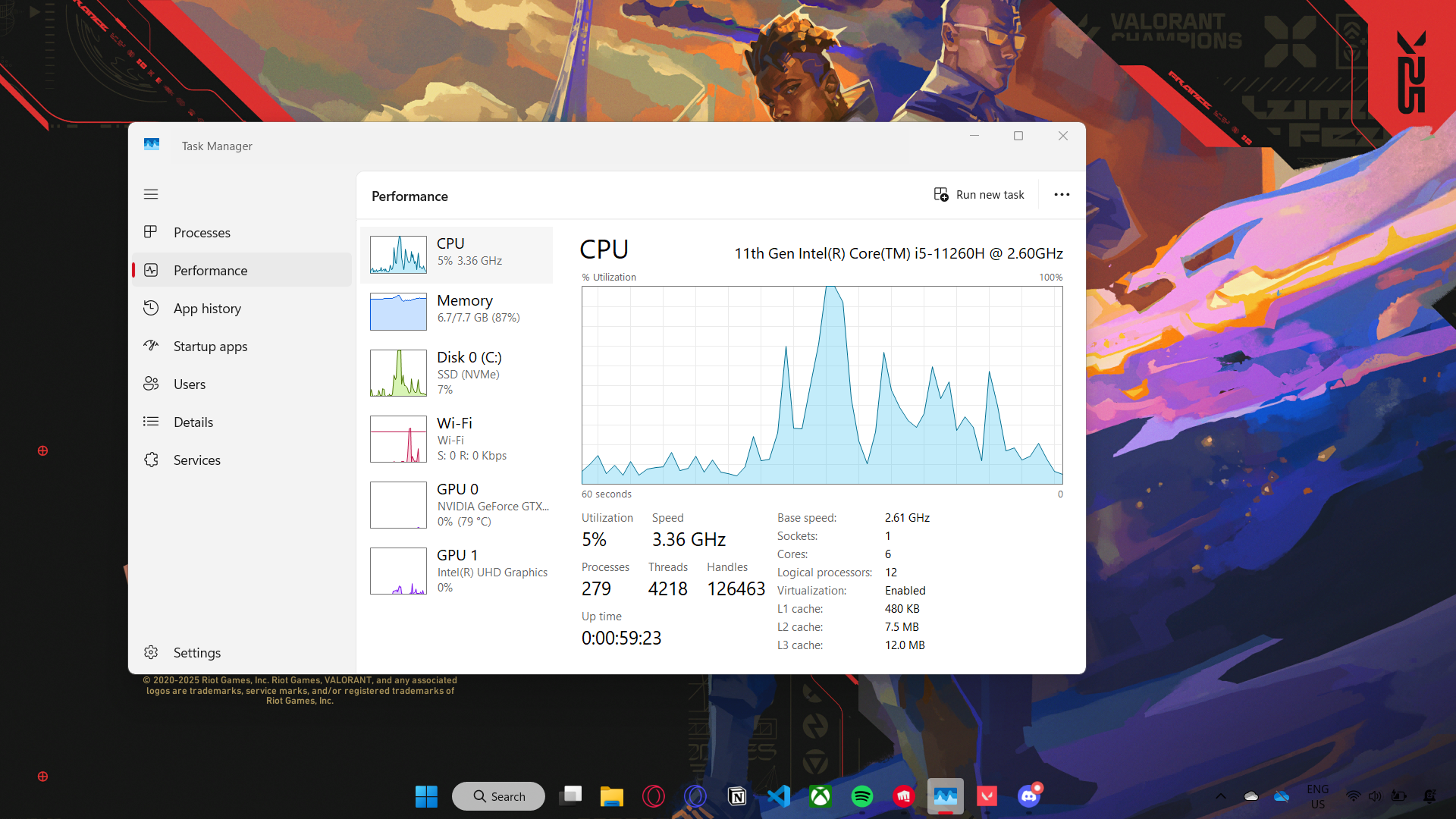Click the CPU utilization graph
The width and height of the screenshot is (1456, 819).
coord(822,385)
